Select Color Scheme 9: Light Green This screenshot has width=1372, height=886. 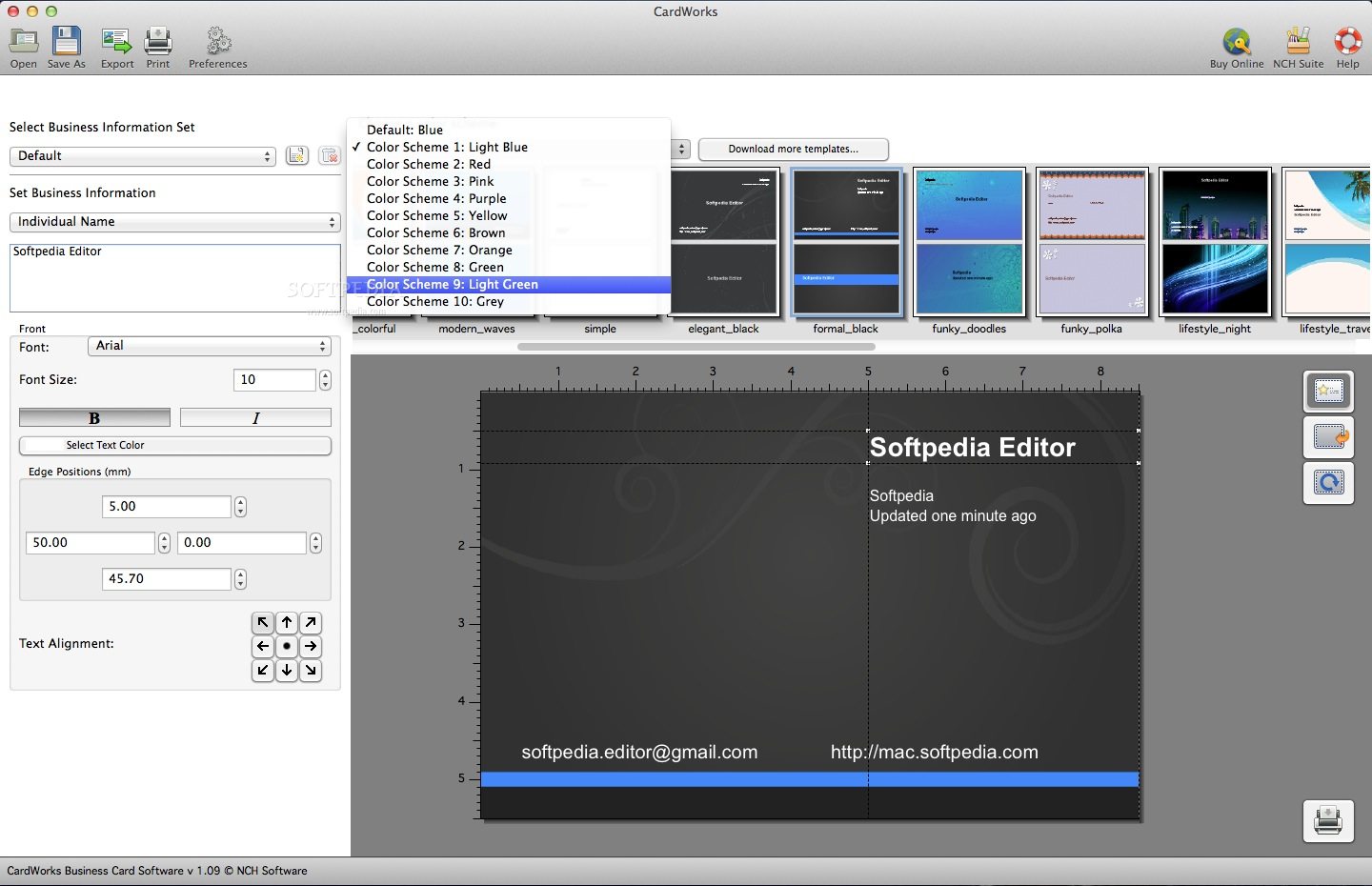453,284
